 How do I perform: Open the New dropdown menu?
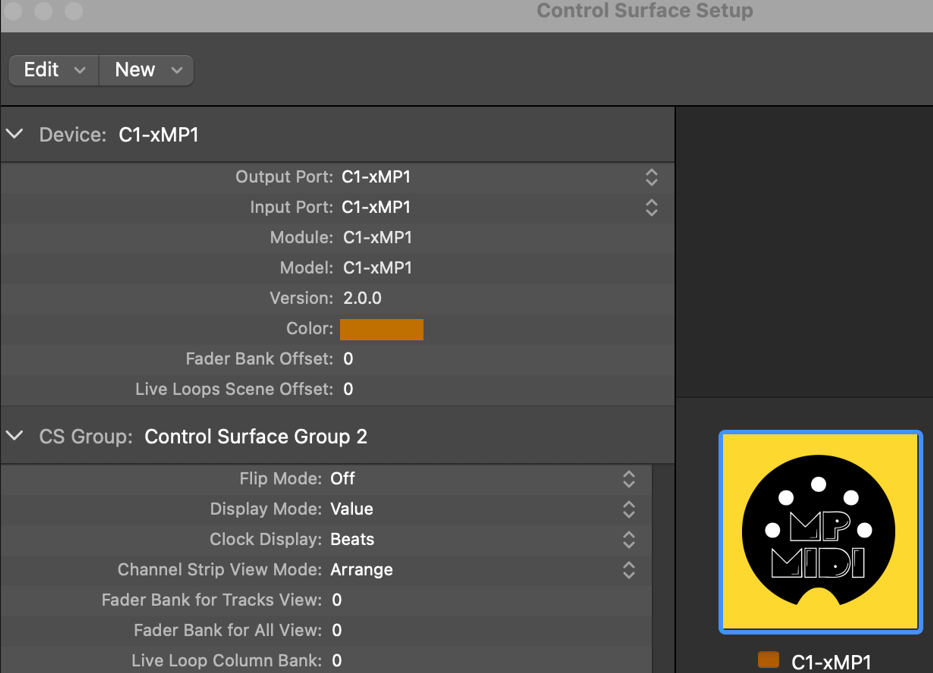point(146,70)
